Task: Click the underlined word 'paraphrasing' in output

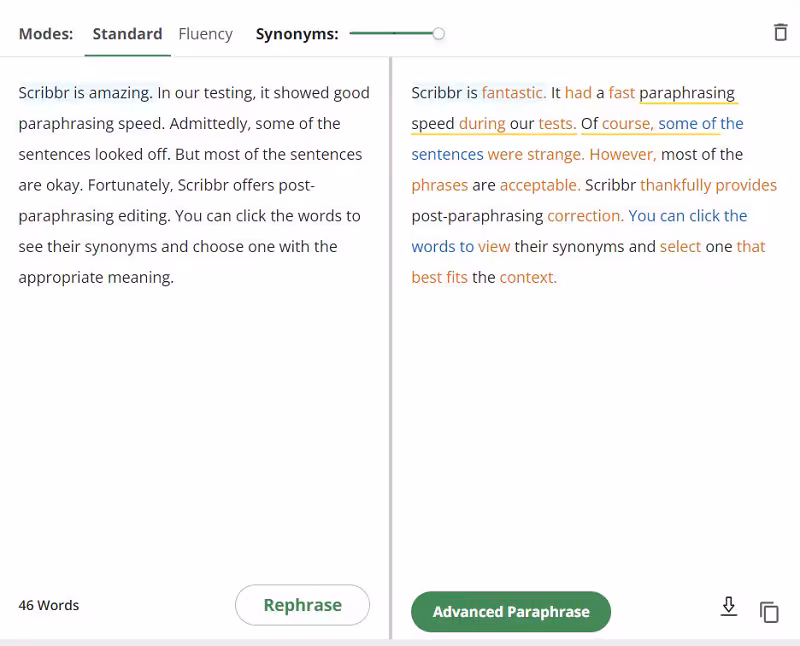Action: tap(687, 93)
